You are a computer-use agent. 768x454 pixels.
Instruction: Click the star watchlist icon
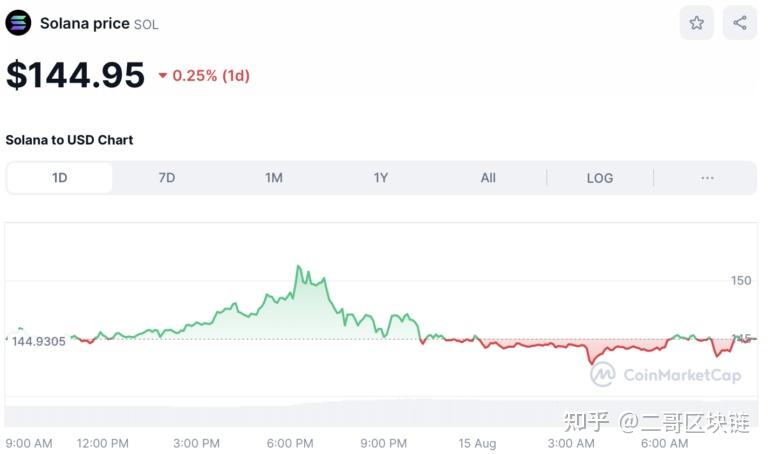pyautogui.click(x=697, y=23)
